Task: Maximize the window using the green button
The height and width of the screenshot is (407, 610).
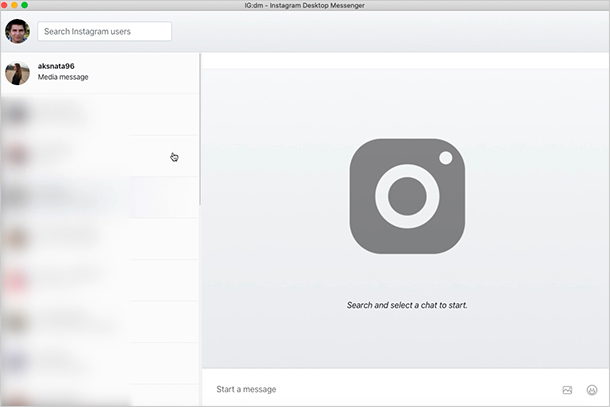Action: tap(24, 5)
